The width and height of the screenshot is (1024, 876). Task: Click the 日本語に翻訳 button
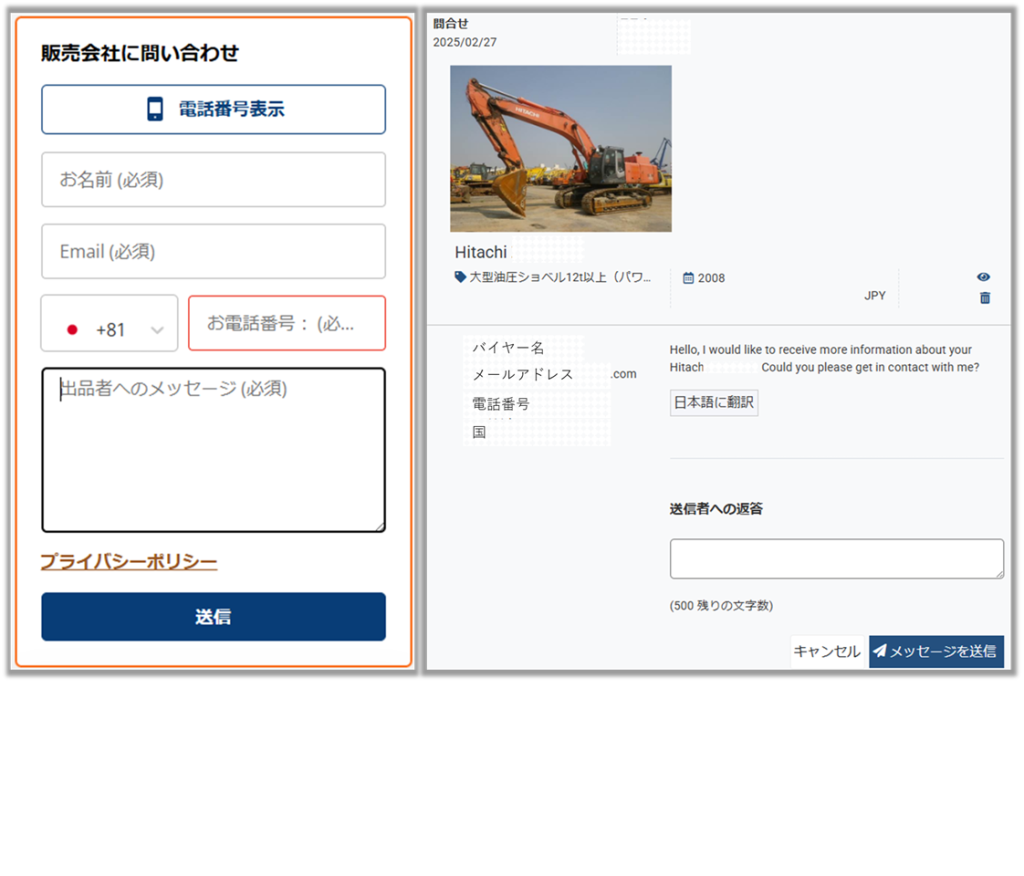point(714,402)
